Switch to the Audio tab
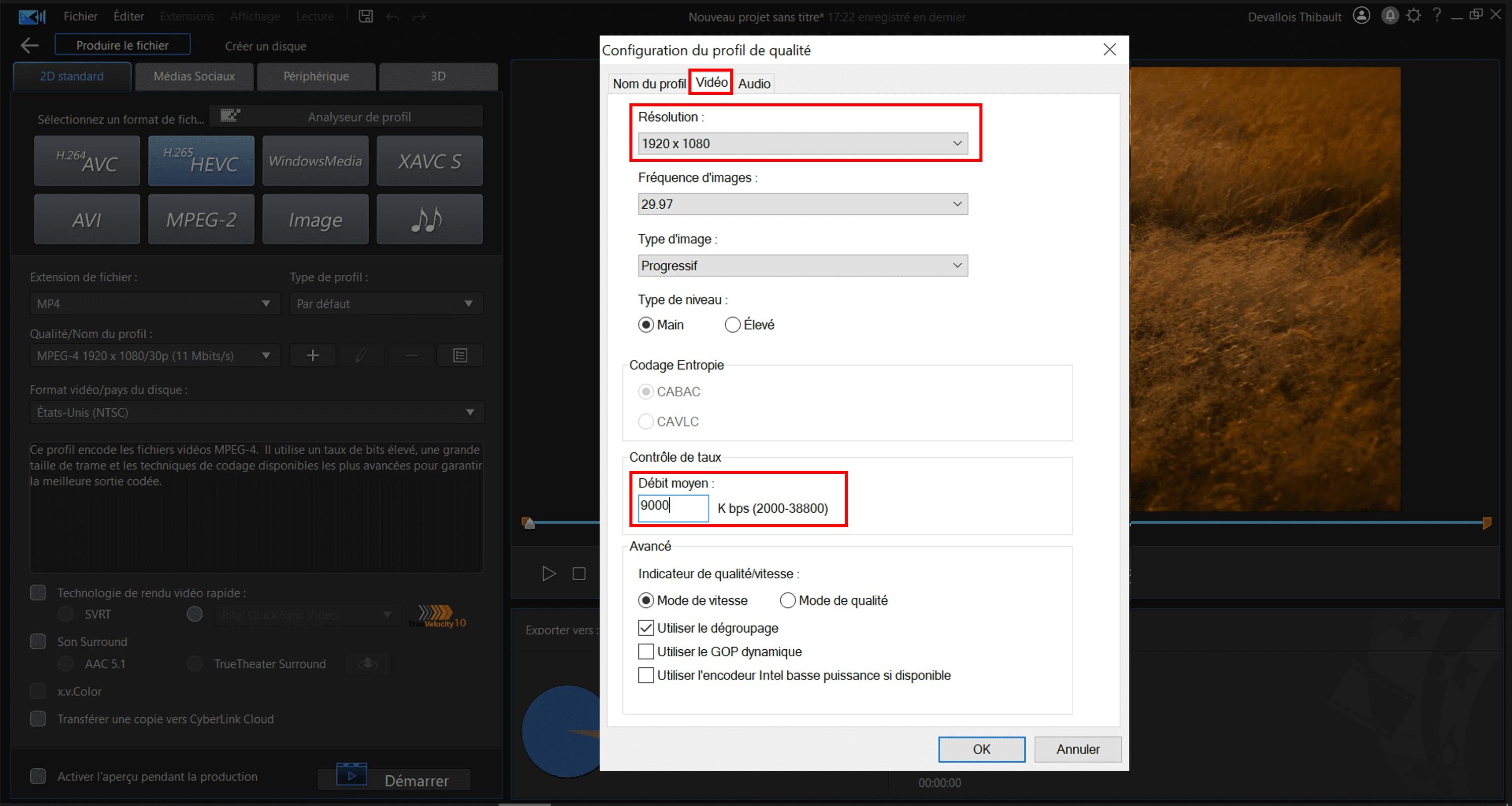This screenshot has height=806, width=1512. click(753, 83)
